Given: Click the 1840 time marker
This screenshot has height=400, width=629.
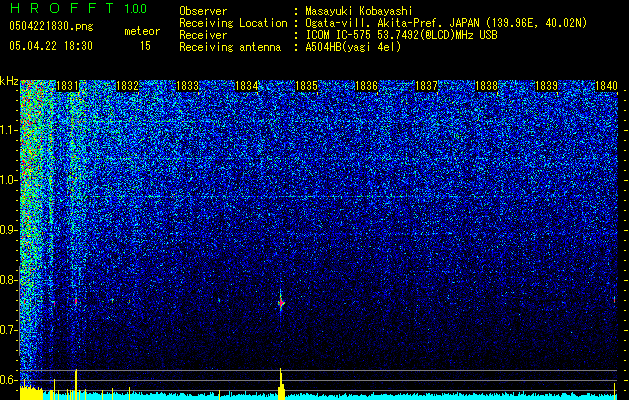Looking at the screenshot, I should coord(606,86).
